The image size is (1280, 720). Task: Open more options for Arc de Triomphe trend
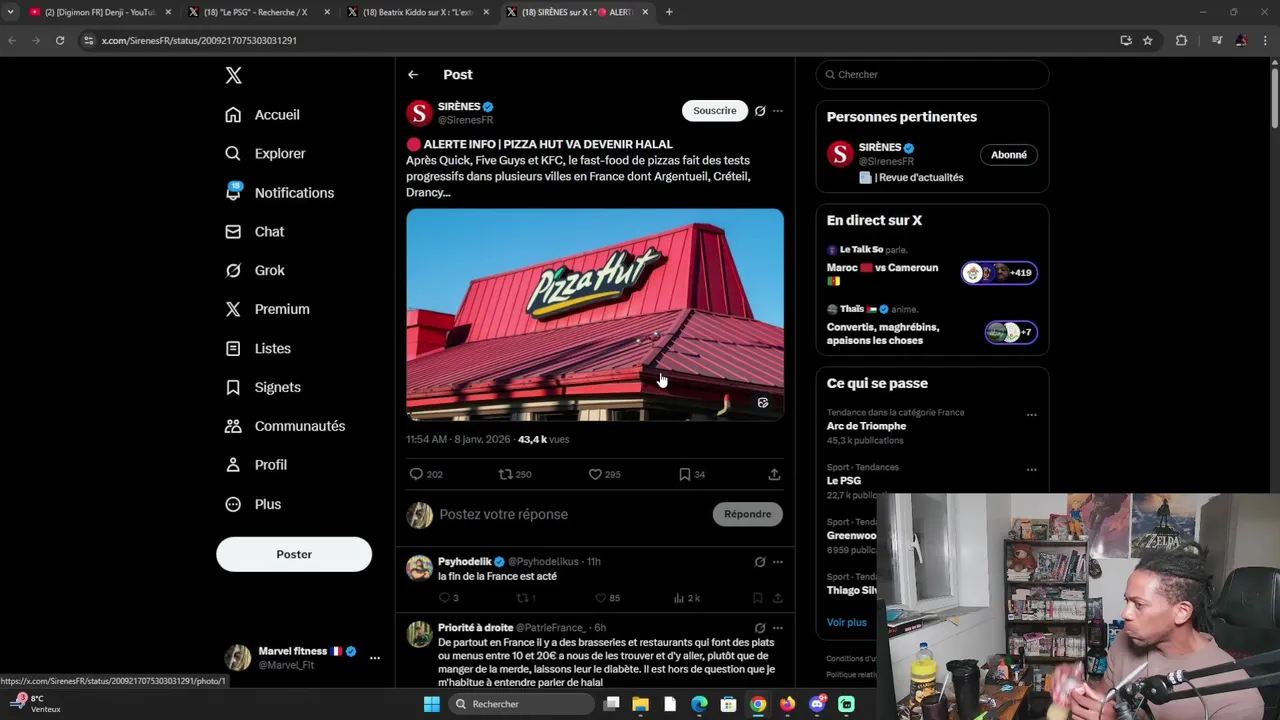pyautogui.click(x=1031, y=415)
